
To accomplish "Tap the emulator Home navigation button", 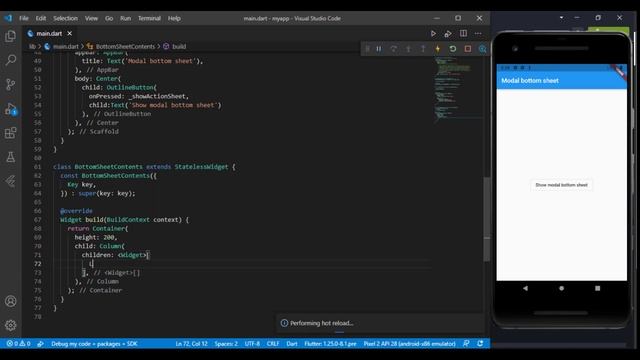I will coord(562,288).
